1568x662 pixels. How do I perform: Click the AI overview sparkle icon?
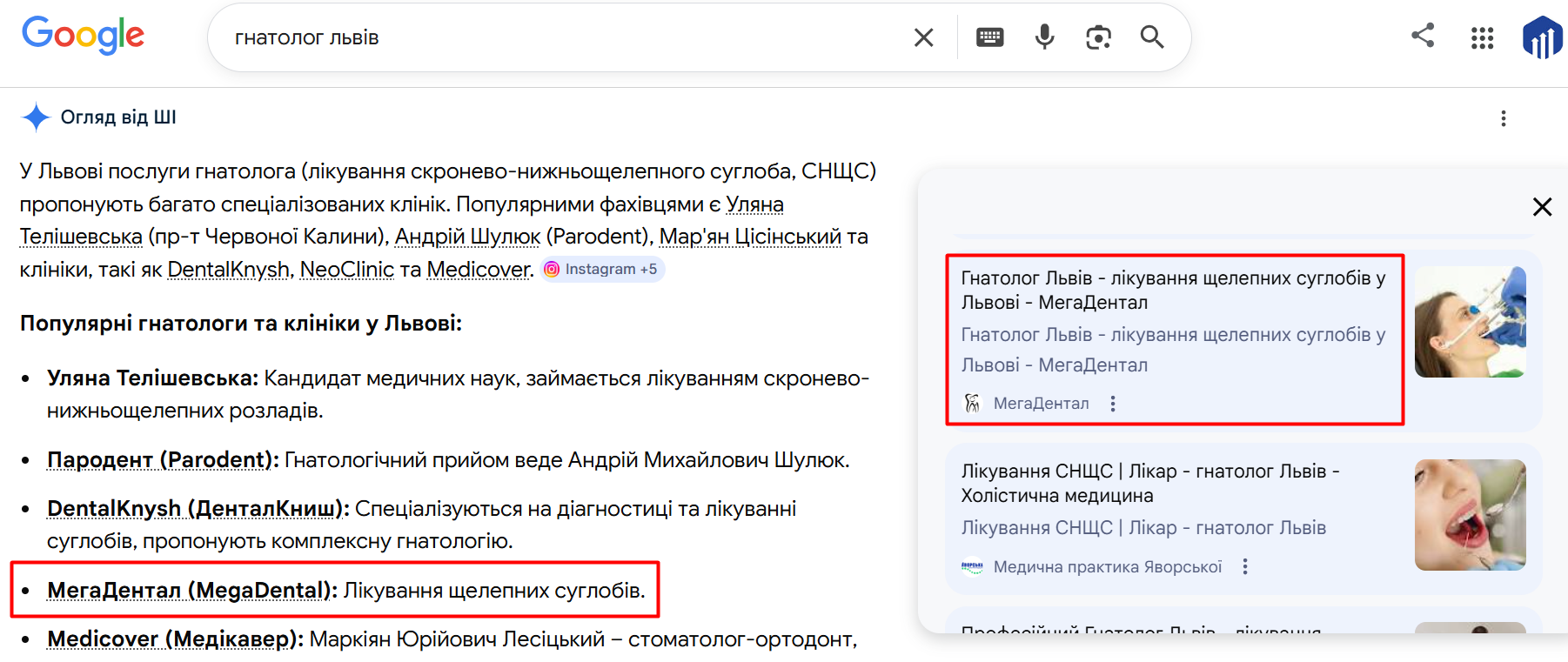(36, 117)
